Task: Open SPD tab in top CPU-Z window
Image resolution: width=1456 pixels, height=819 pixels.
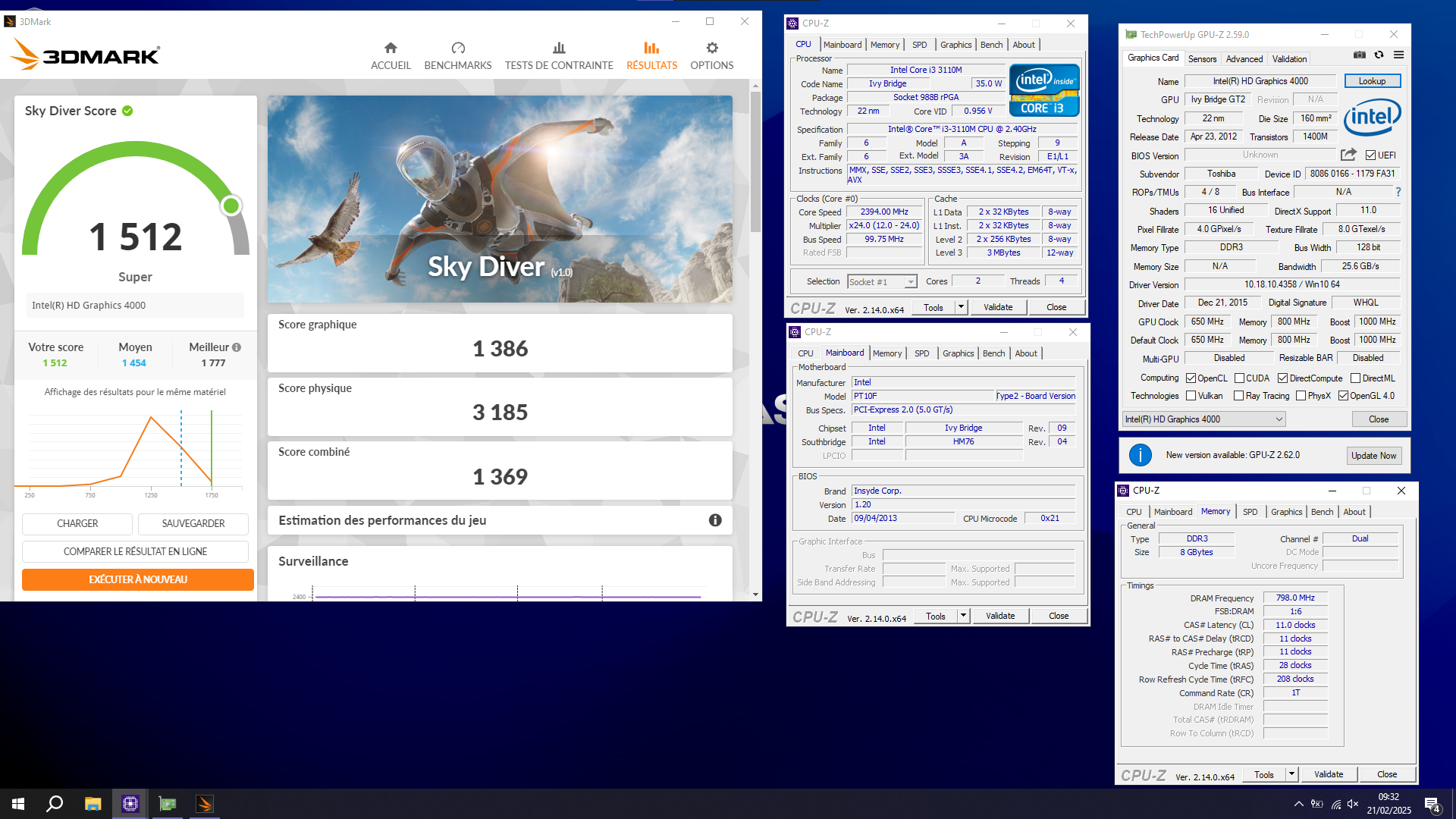Action: pyautogui.click(x=919, y=45)
